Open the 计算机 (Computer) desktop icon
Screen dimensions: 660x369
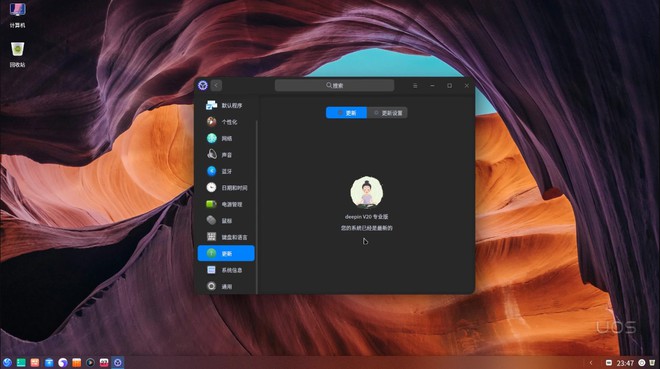pos(17,16)
